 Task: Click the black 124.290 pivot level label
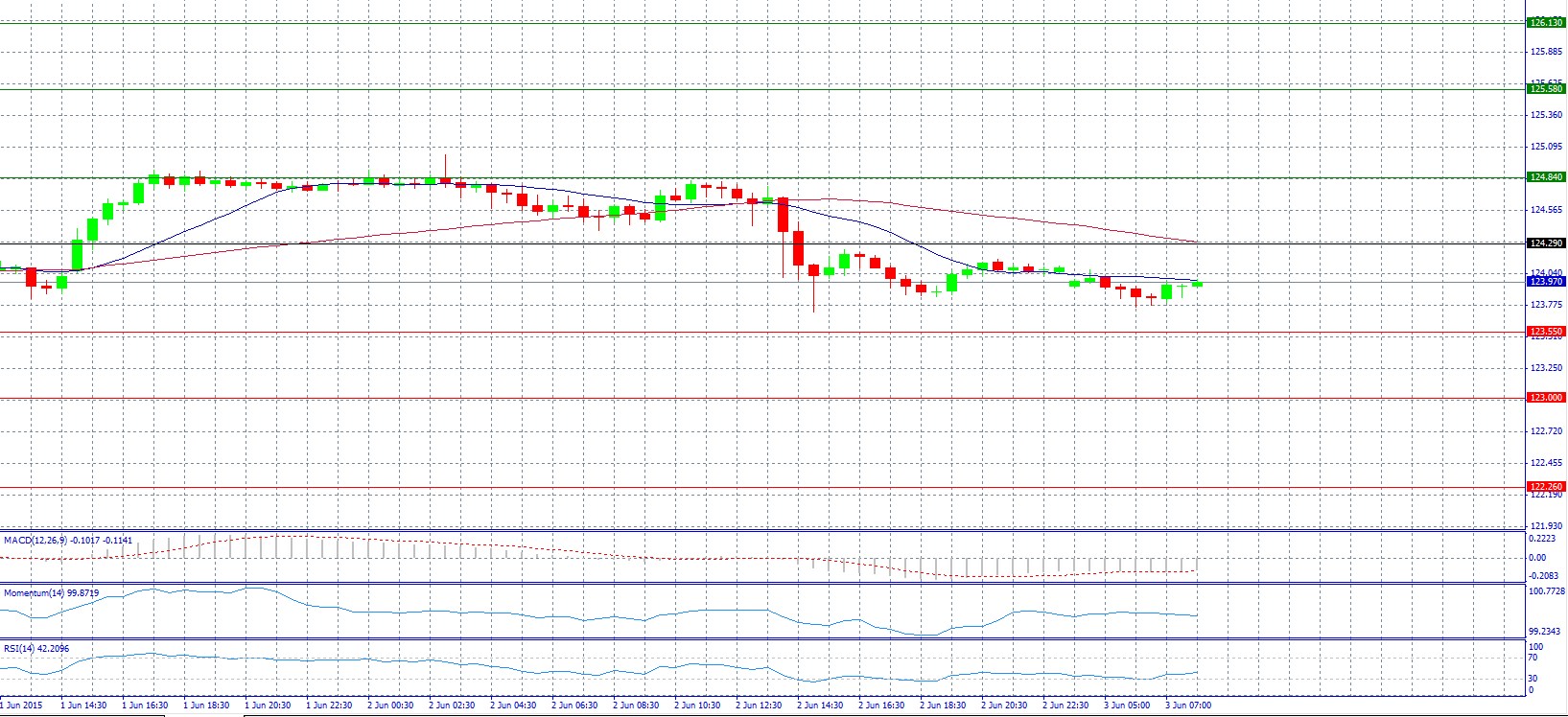1546,243
